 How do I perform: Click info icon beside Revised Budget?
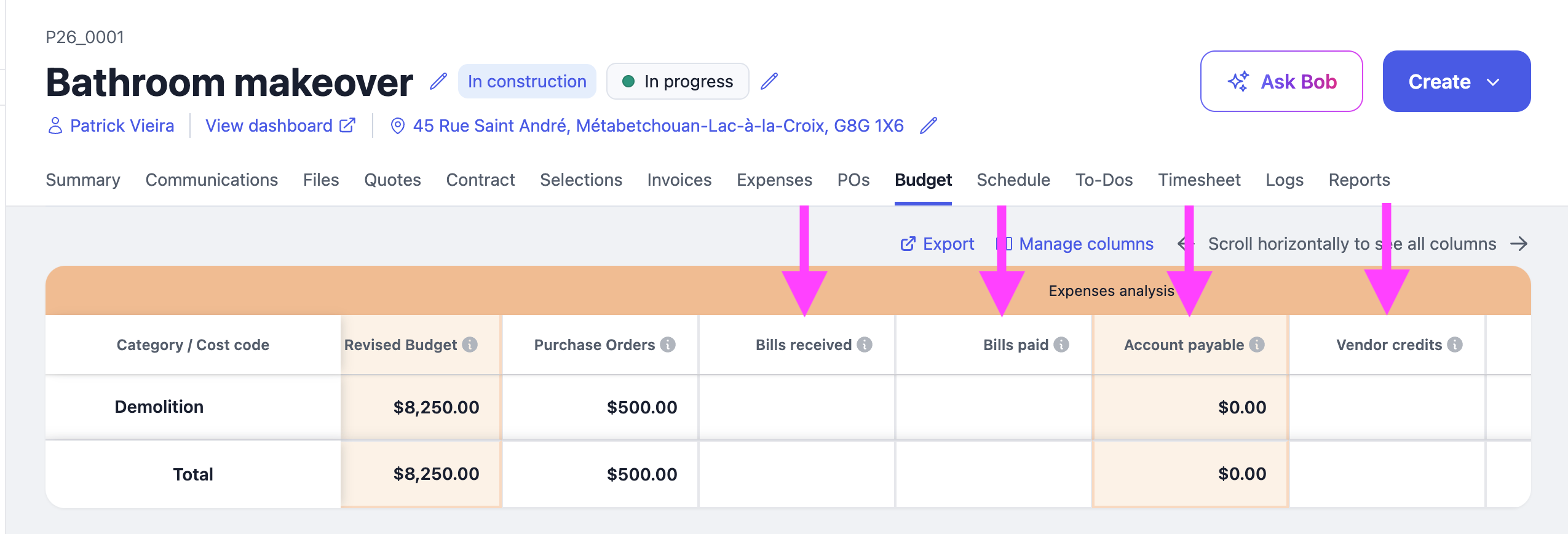[470, 345]
